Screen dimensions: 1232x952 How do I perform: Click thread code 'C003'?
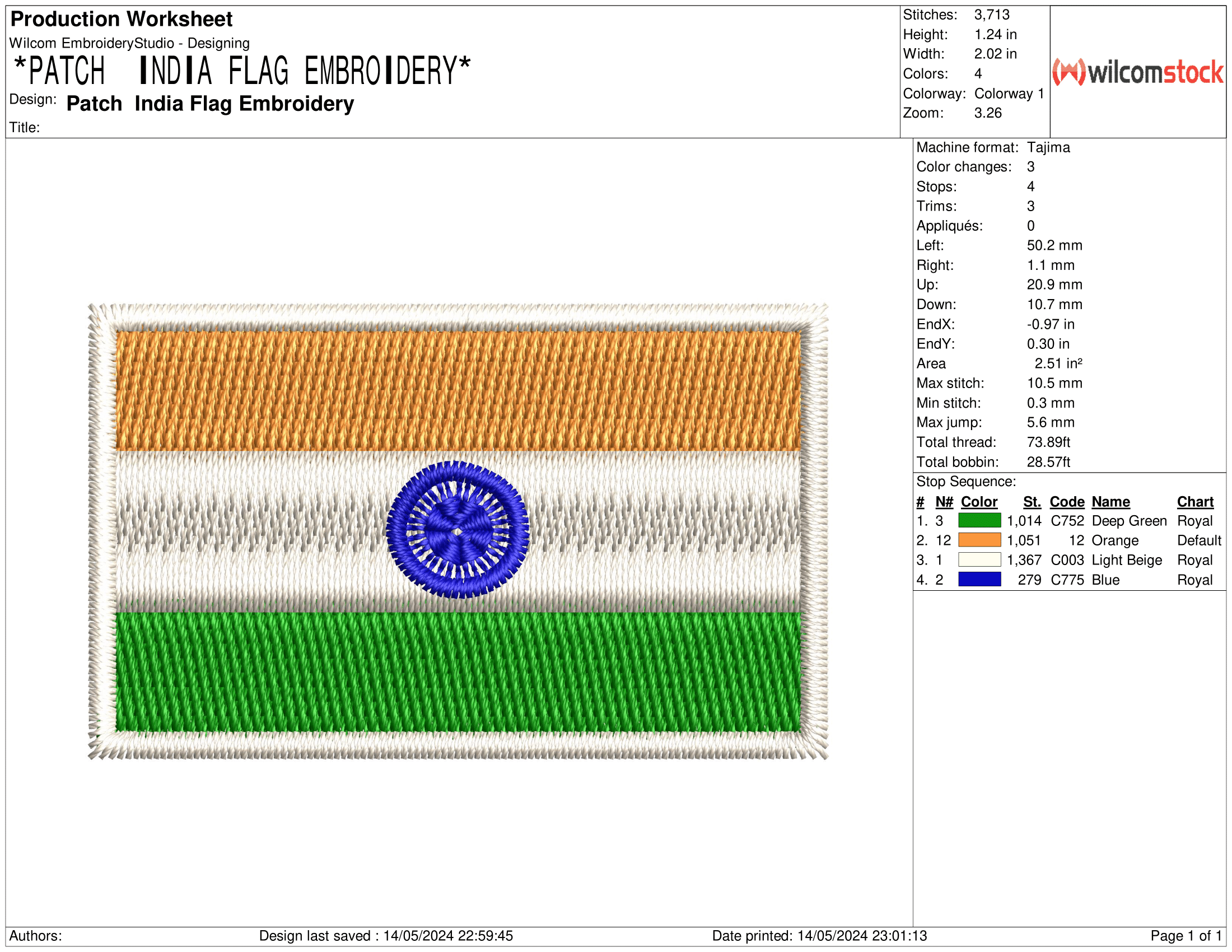pos(1067,561)
